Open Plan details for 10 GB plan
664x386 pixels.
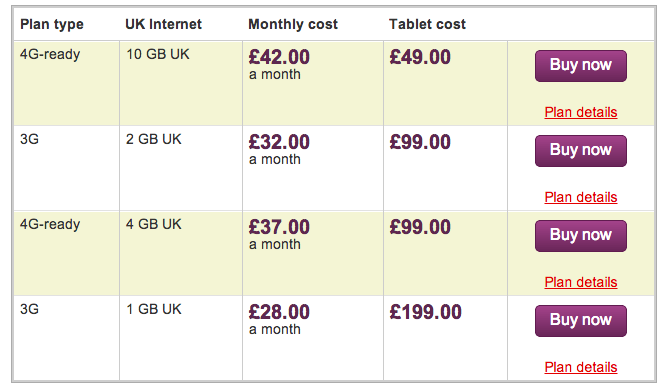pyautogui.click(x=581, y=112)
